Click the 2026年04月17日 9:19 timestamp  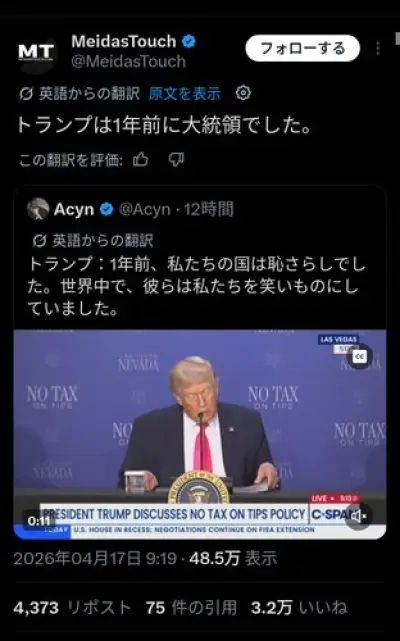tap(95, 558)
